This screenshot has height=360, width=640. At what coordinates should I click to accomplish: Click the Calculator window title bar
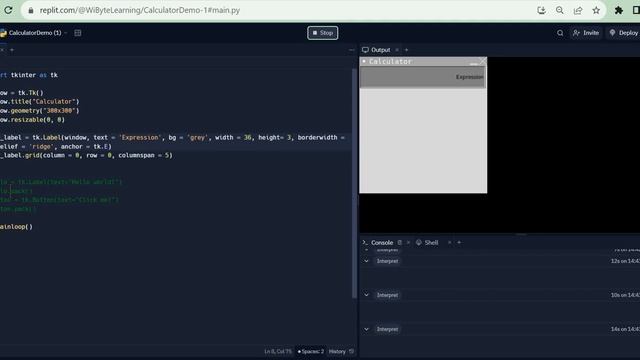tap(423, 62)
